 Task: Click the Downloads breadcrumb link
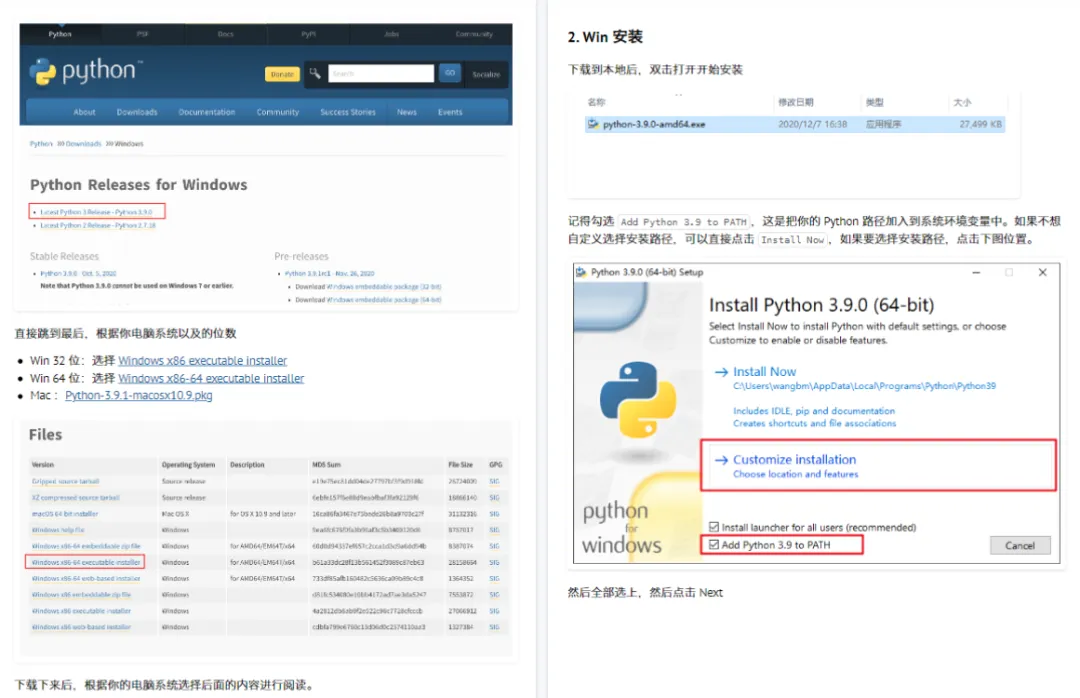point(83,144)
